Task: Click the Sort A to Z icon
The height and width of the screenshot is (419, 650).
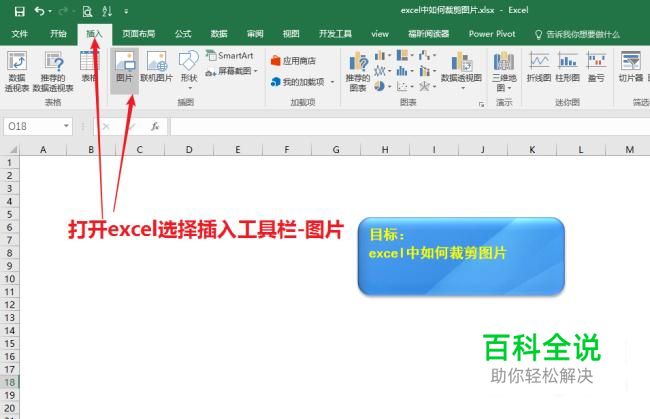Action: pos(107,11)
